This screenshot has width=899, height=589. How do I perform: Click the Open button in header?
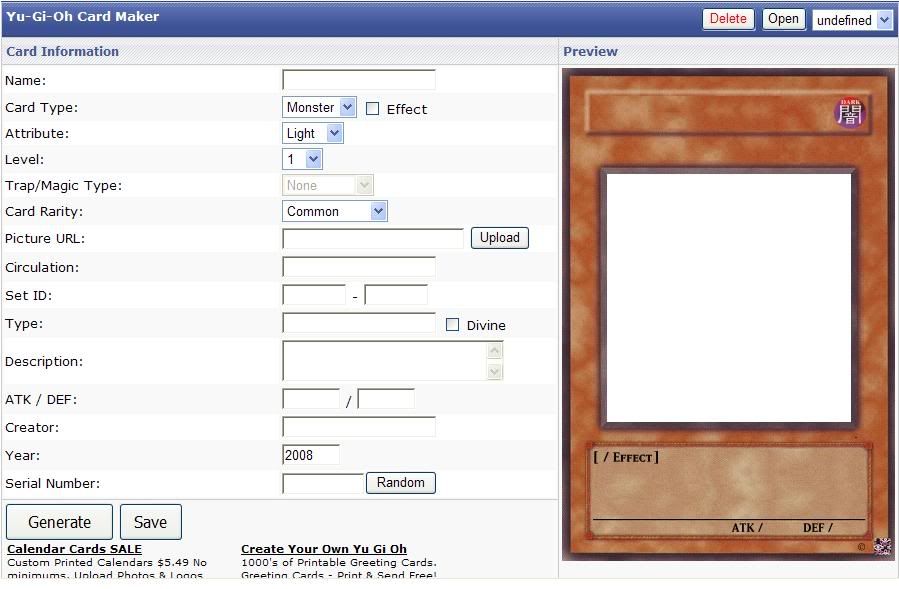click(783, 19)
